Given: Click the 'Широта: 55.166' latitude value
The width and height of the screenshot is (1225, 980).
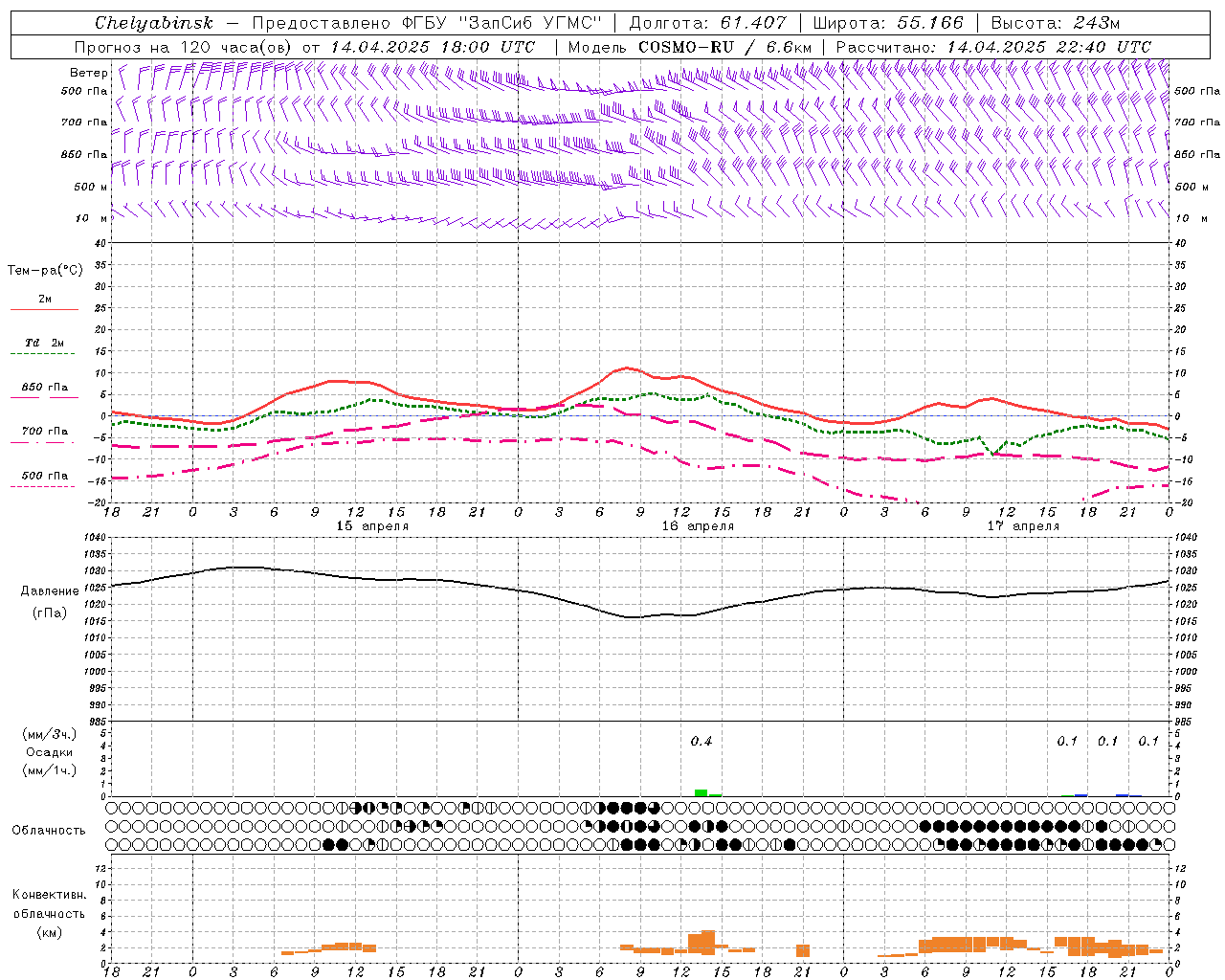Looking at the screenshot, I should click(x=888, y=23).
